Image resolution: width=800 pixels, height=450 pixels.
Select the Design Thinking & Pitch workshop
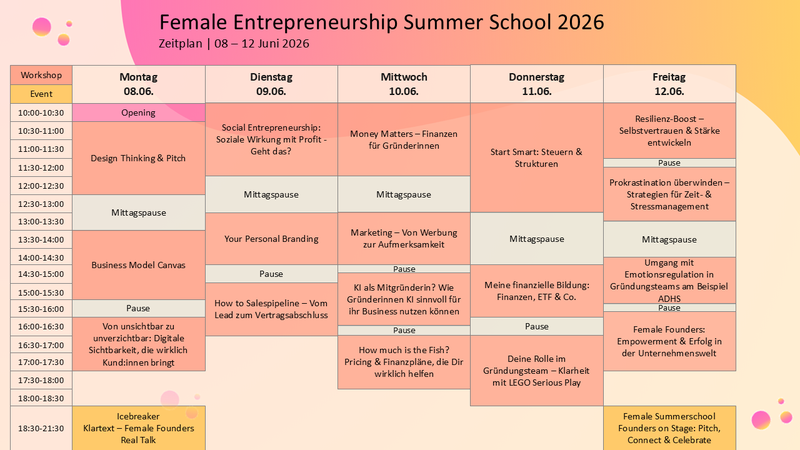click(139, 158)
